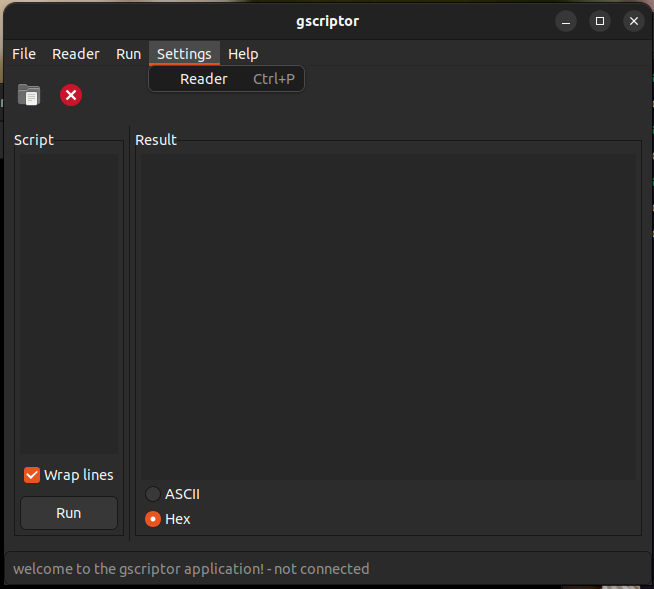Select the ASCII radio button

click(153, 494)
